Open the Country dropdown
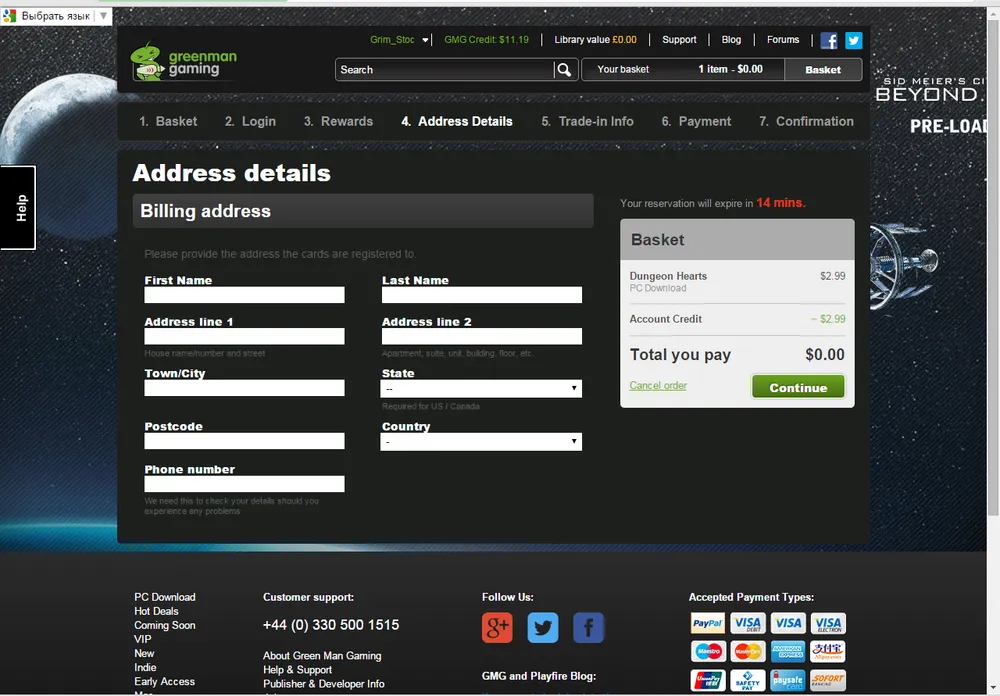Screen dimensions: 1000x696 pyautogui.click(x=481, y=441)
